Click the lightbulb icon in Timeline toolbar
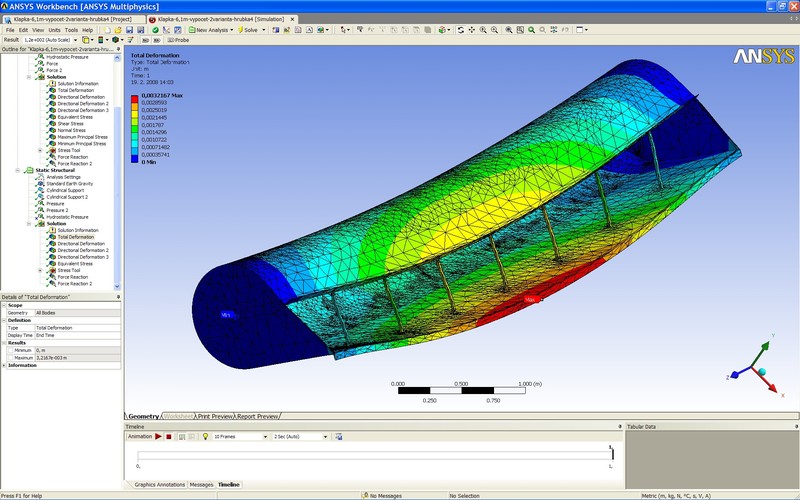Viewport: 800px width, 500px height. click(x=205, y=437)
